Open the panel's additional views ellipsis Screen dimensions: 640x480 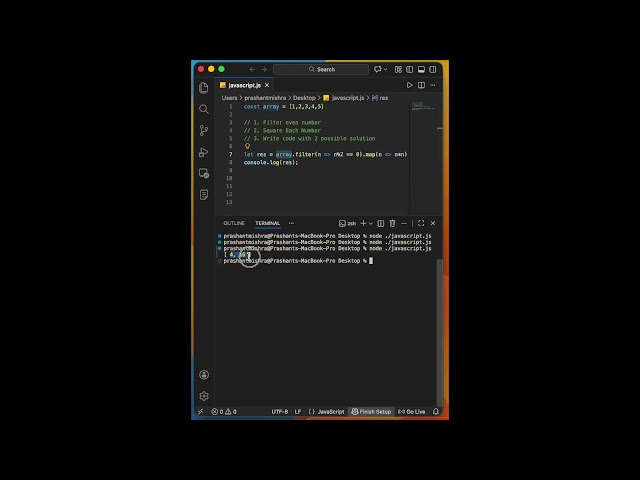[291, 223]
